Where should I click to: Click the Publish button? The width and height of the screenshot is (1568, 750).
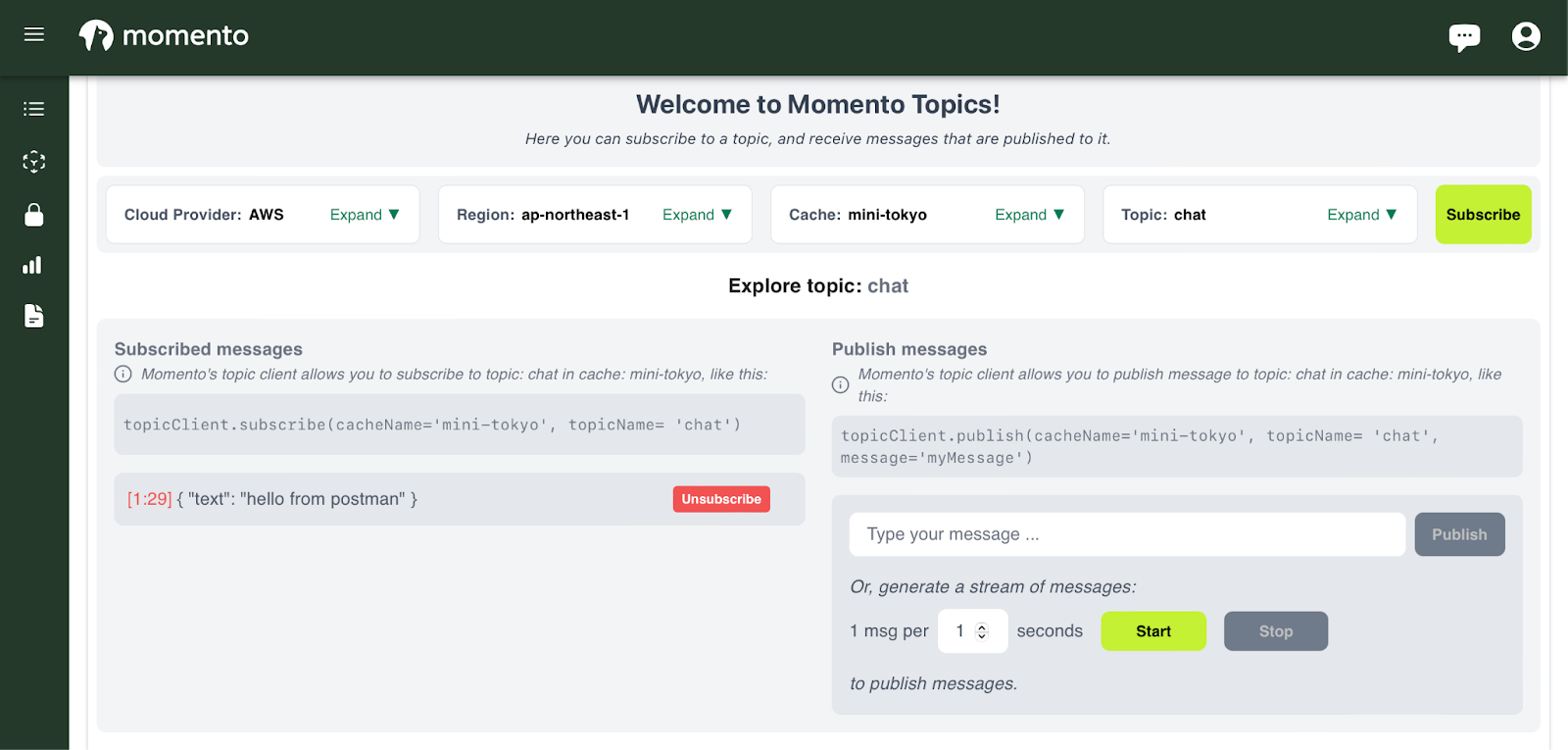click(x=1459, y=534)
